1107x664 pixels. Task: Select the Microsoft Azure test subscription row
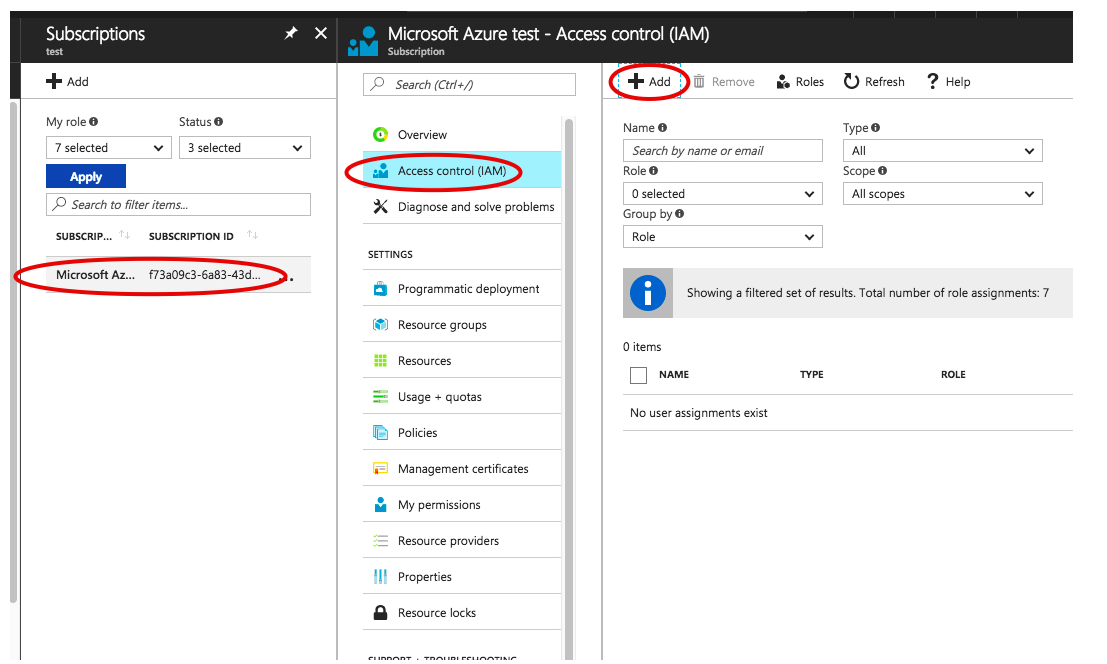[178, 274]
